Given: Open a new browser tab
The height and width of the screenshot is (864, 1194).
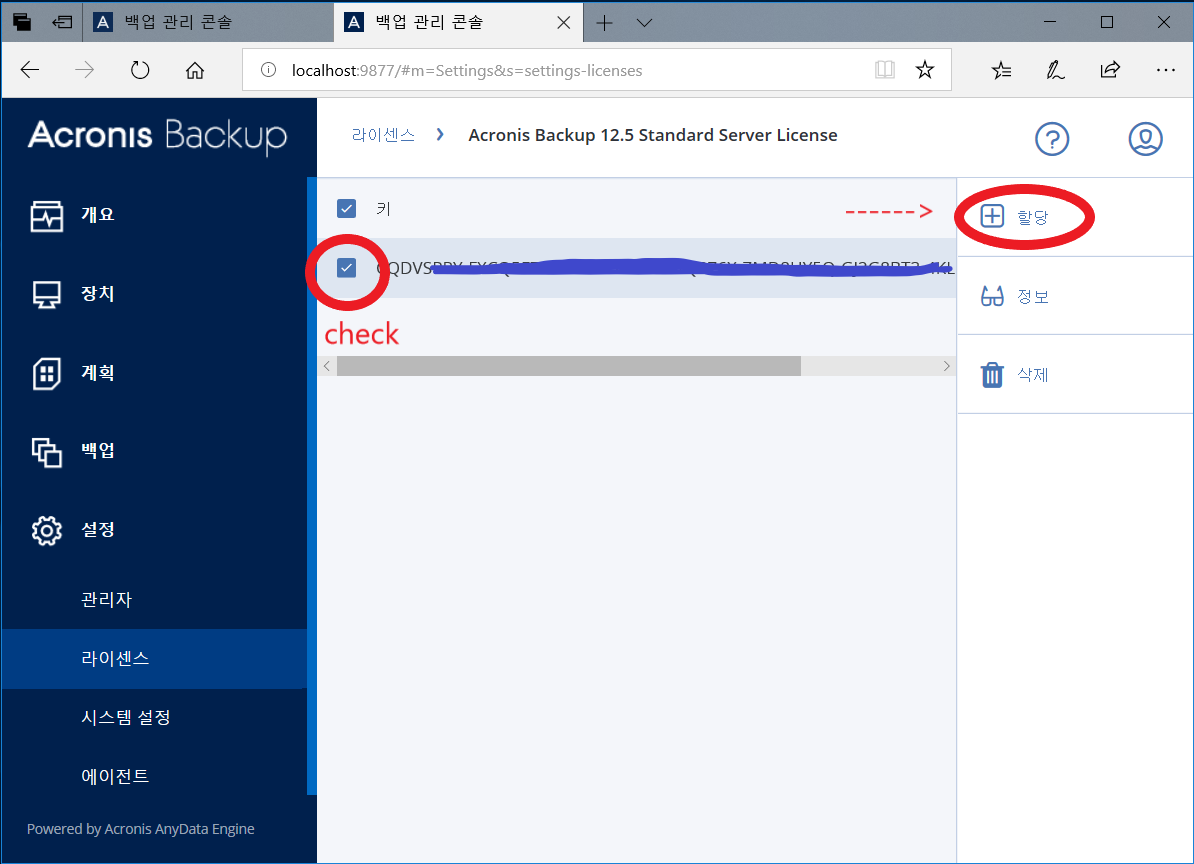Looking at the screenshot, I should click(x=605, y=23).
